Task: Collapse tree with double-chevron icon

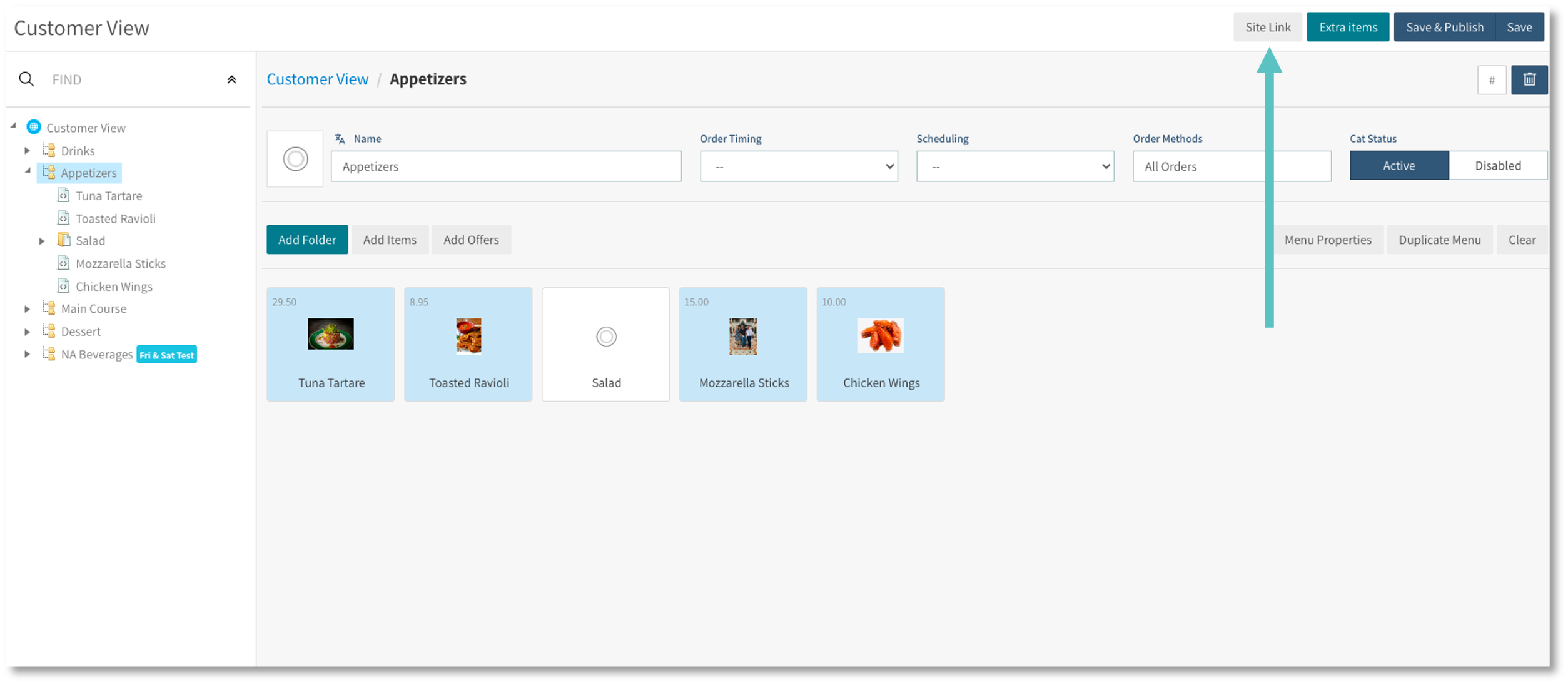Action: [x=231, y=79]
